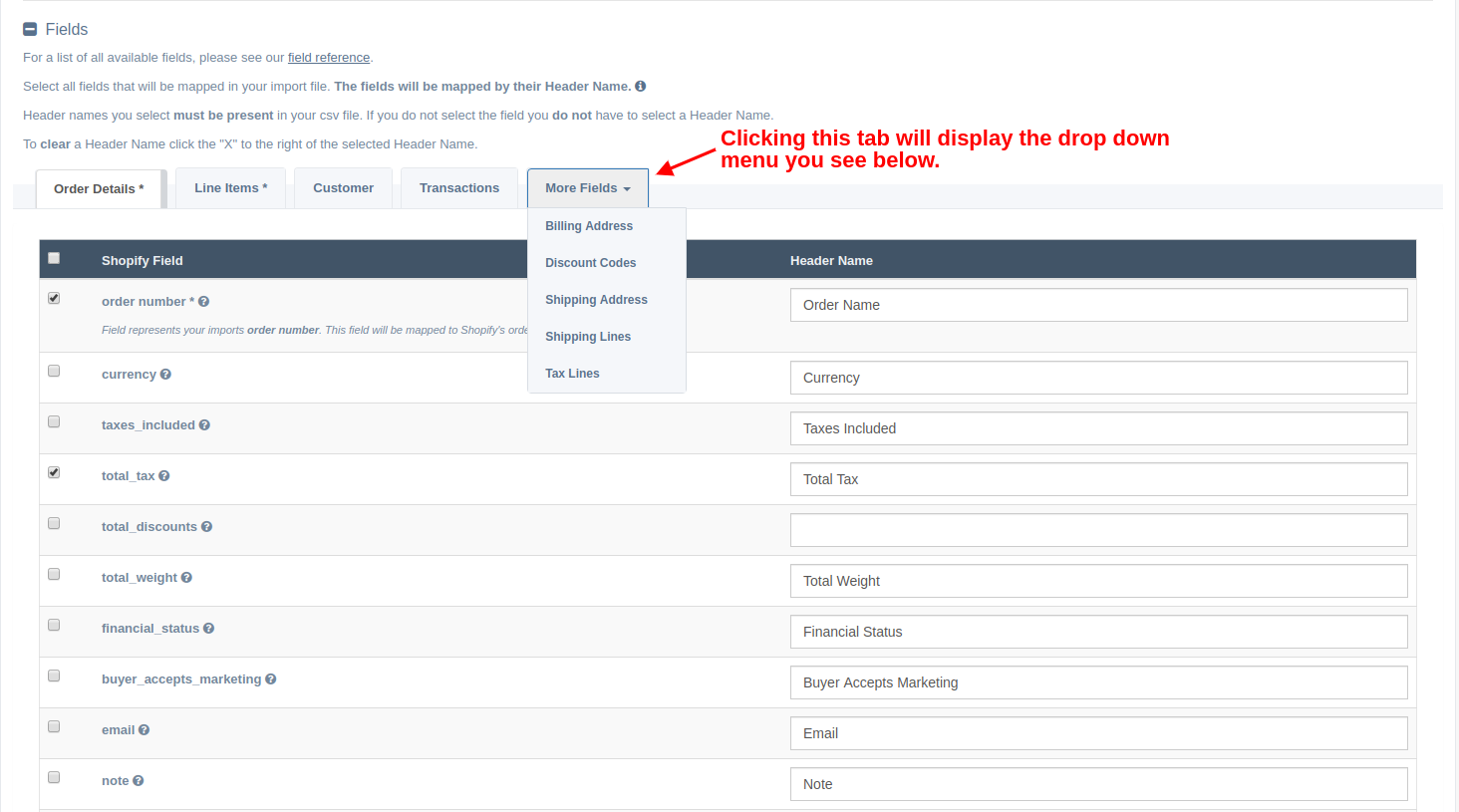Image resolution: width=1459 pixels, height=812 pixels.
Task: Click help icon next to email
Action: 144,730
